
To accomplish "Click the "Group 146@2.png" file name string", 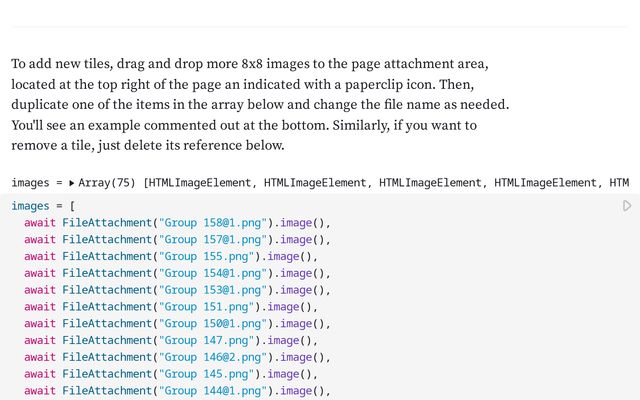I will [x=213, y=357].
